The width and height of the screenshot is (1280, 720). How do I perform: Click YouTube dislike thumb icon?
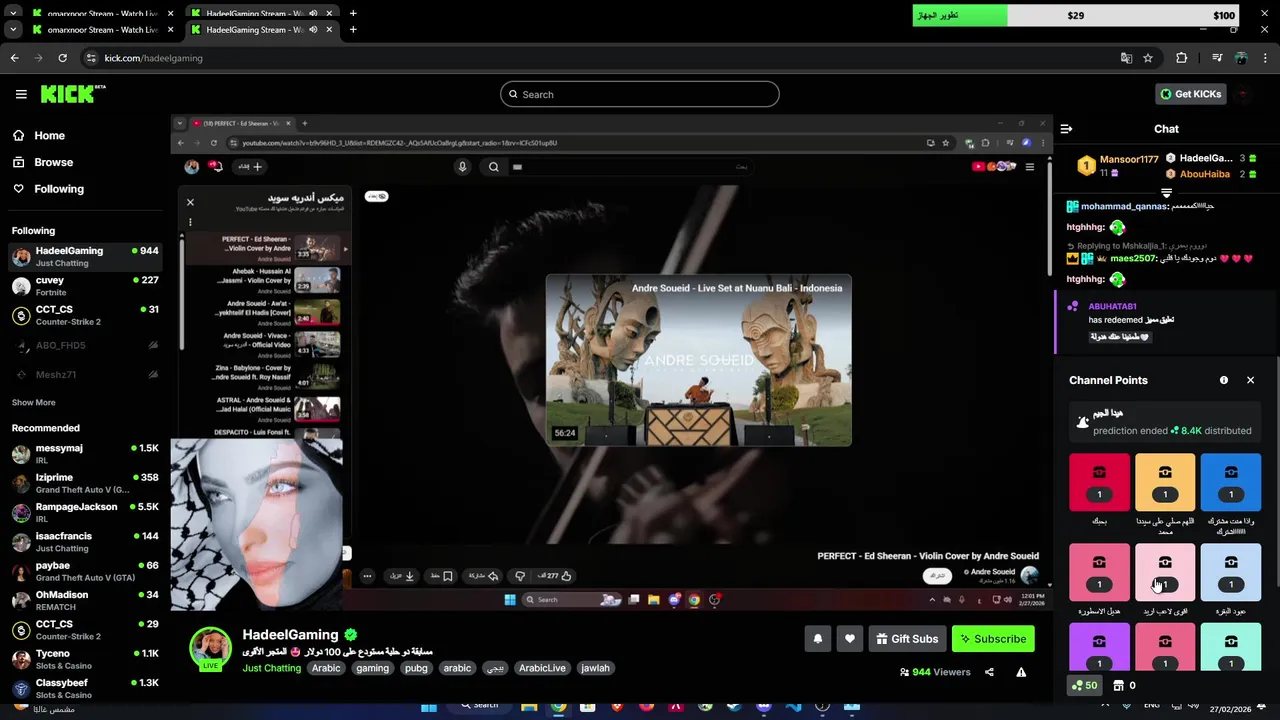click(519, 576)
